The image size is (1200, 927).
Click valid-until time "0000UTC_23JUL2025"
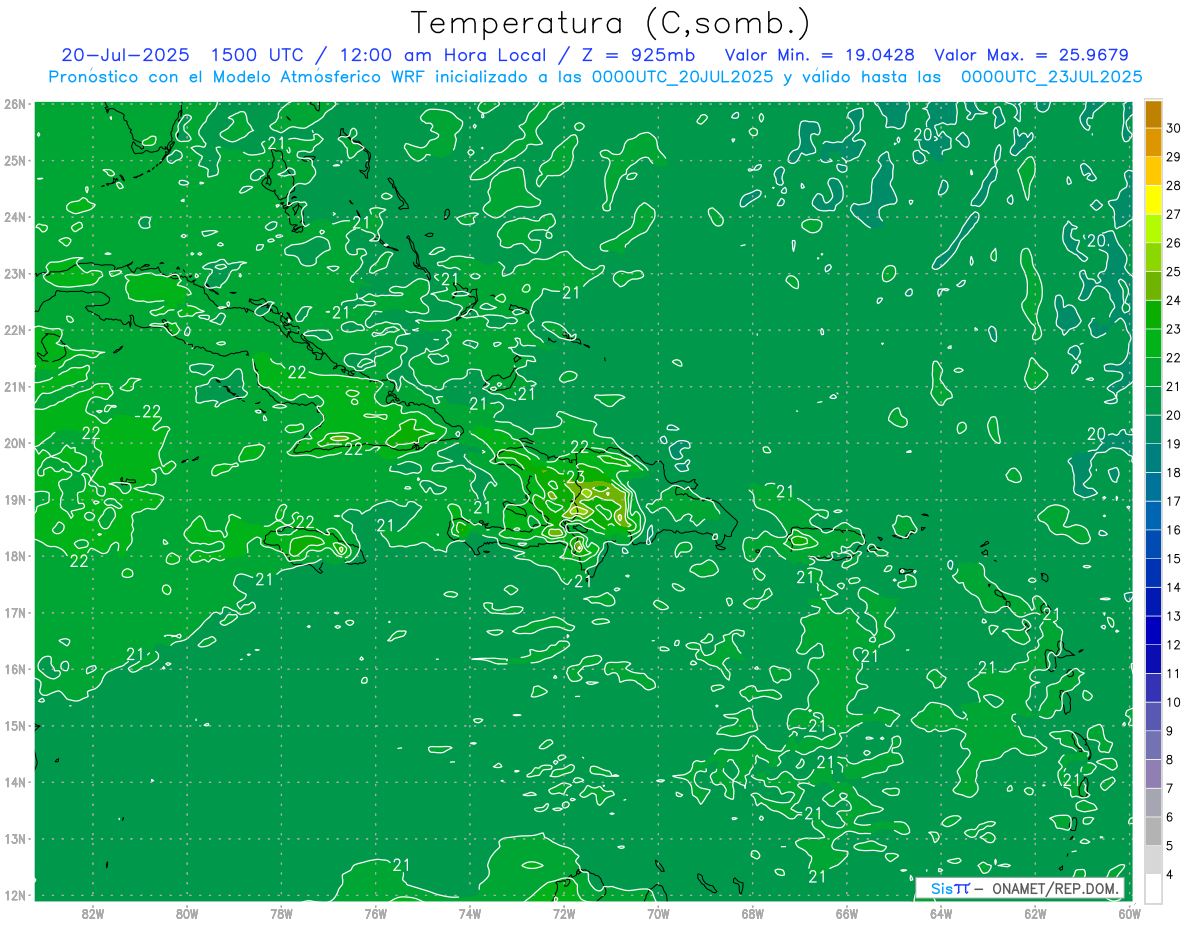click(1051, 76)
